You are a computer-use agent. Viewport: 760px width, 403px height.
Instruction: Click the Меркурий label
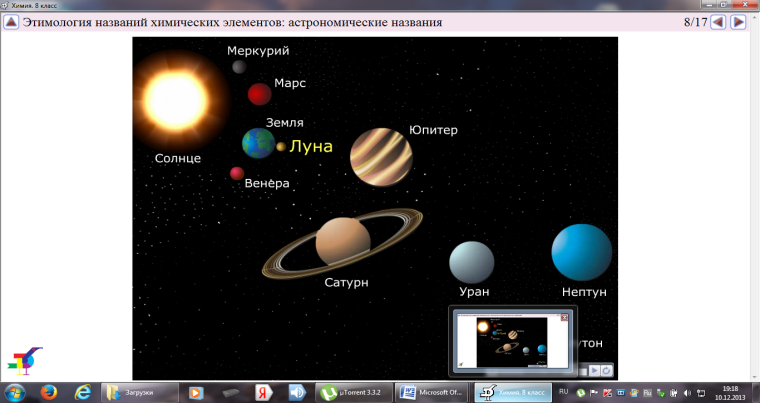click(x=258, y=50)
